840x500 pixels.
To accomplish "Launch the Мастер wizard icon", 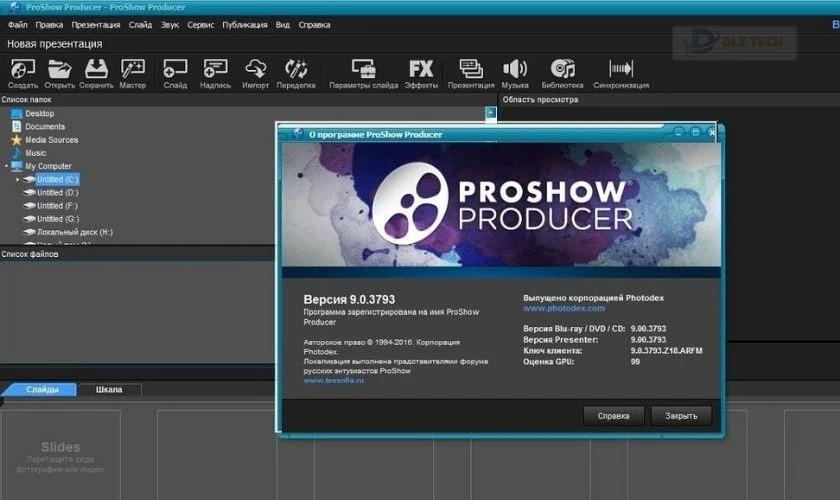I will (133, 73).
